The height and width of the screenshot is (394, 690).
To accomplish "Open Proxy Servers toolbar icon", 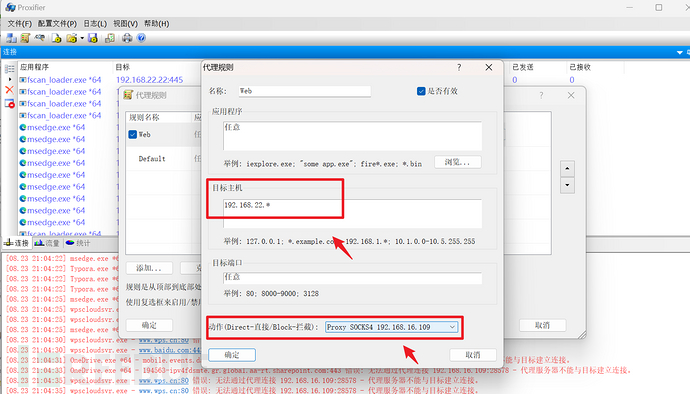I will click(x=11, y=38).
